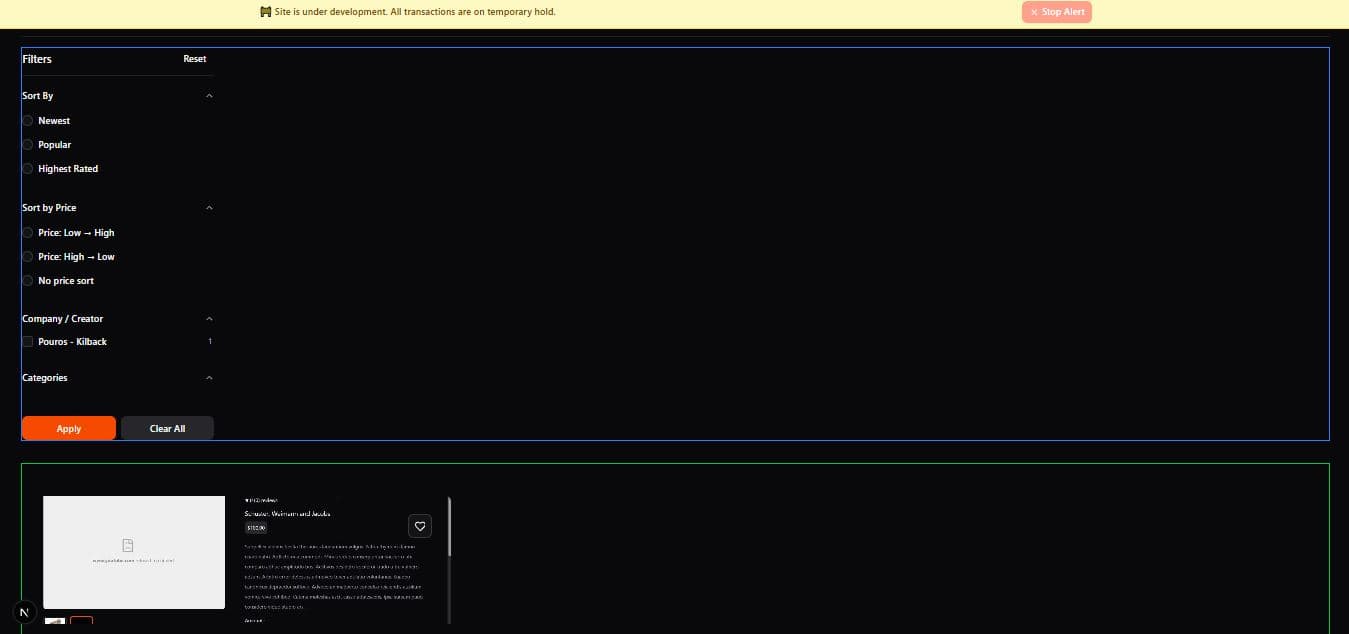
Task: Click the Clear All button
Action: coord(167,428)
